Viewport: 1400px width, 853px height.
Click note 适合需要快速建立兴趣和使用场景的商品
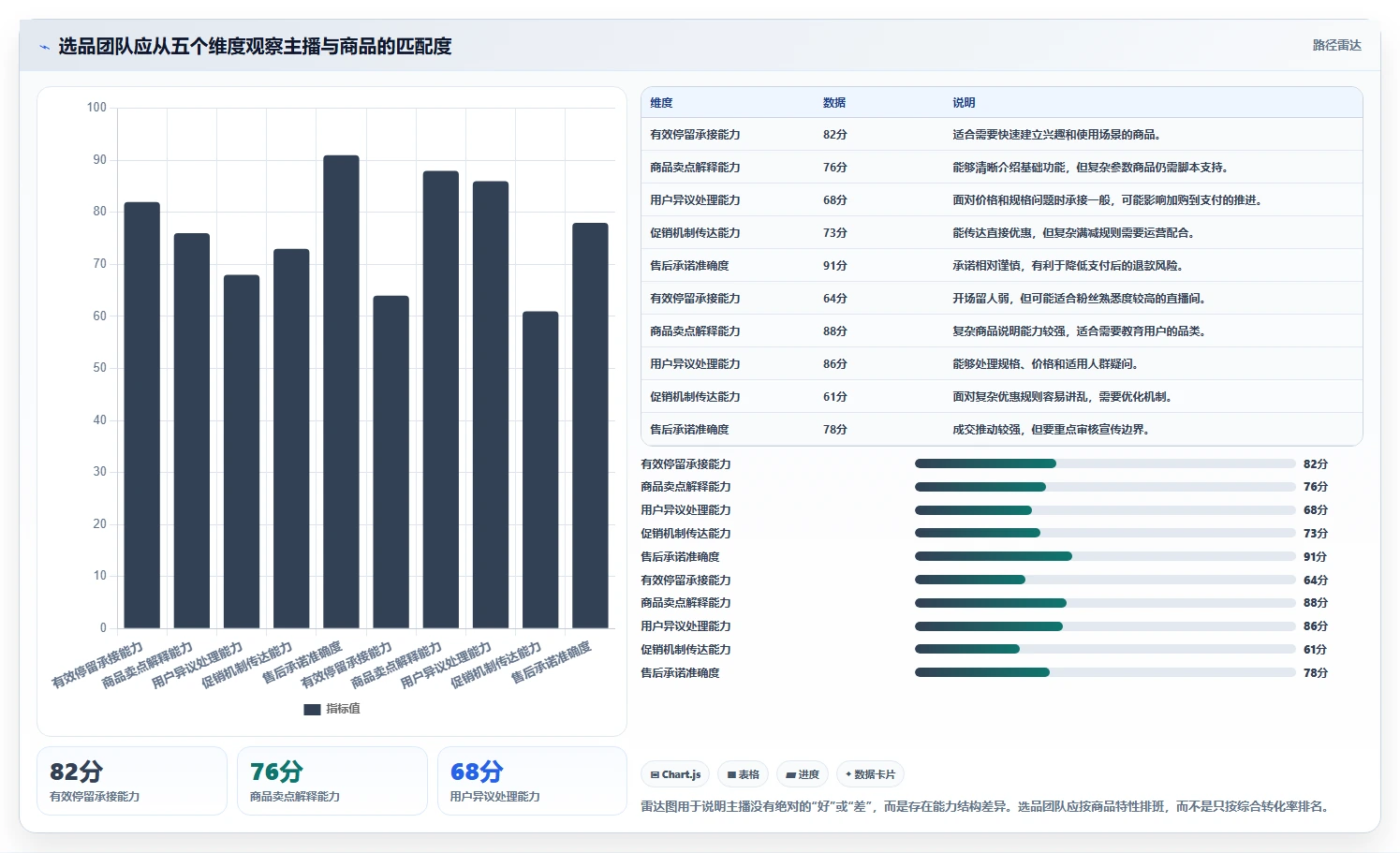click(x=1056, y=135)
